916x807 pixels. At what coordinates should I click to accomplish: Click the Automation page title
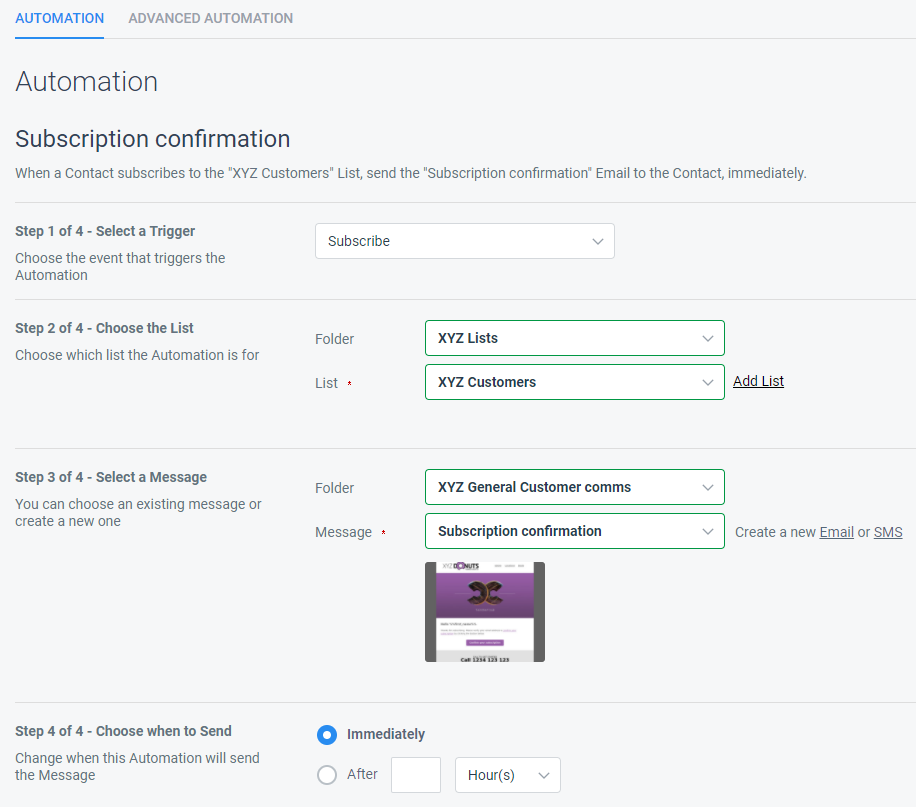coord(86,81)
